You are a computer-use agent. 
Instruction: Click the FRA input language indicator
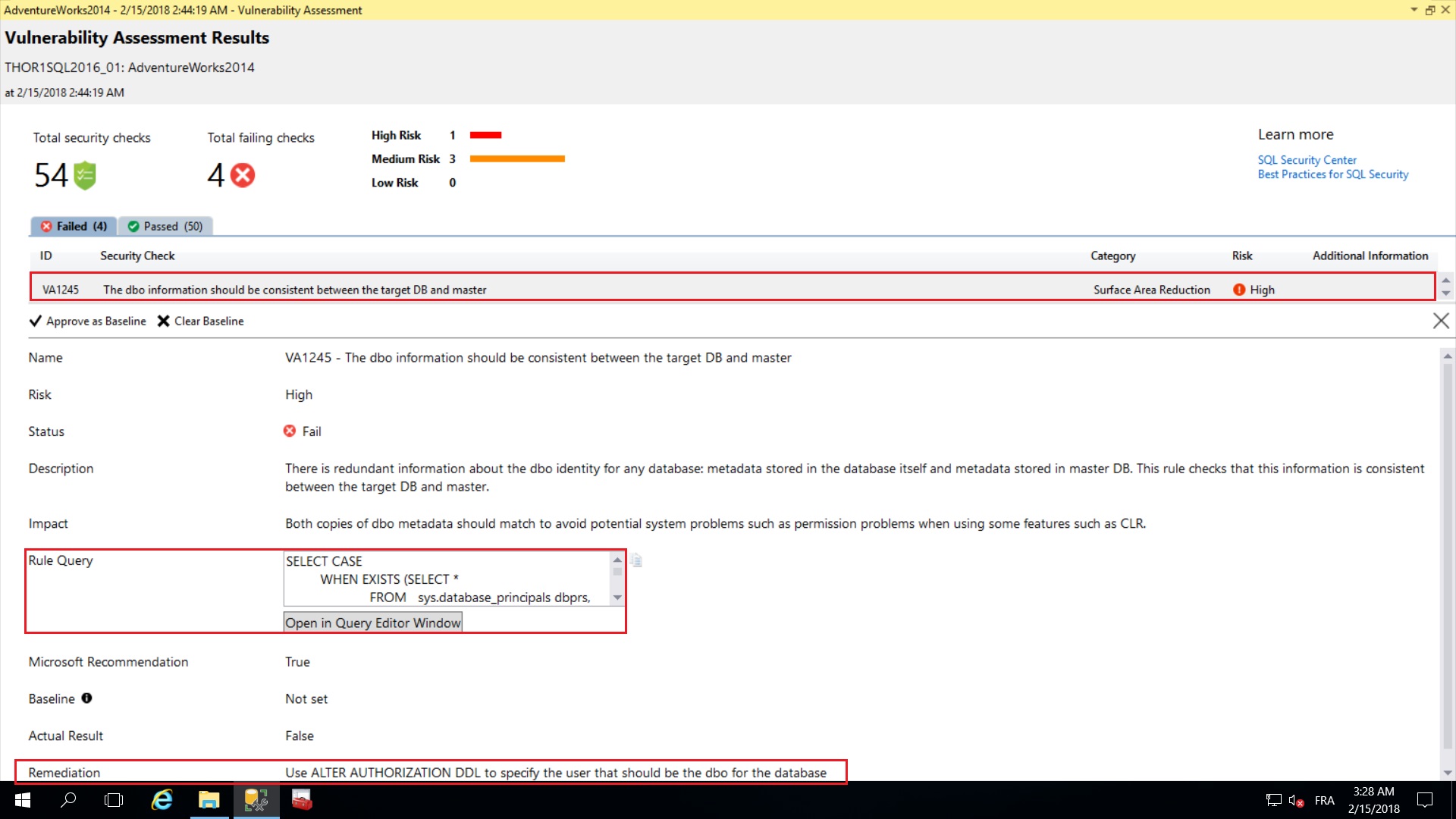[1324, 801]
